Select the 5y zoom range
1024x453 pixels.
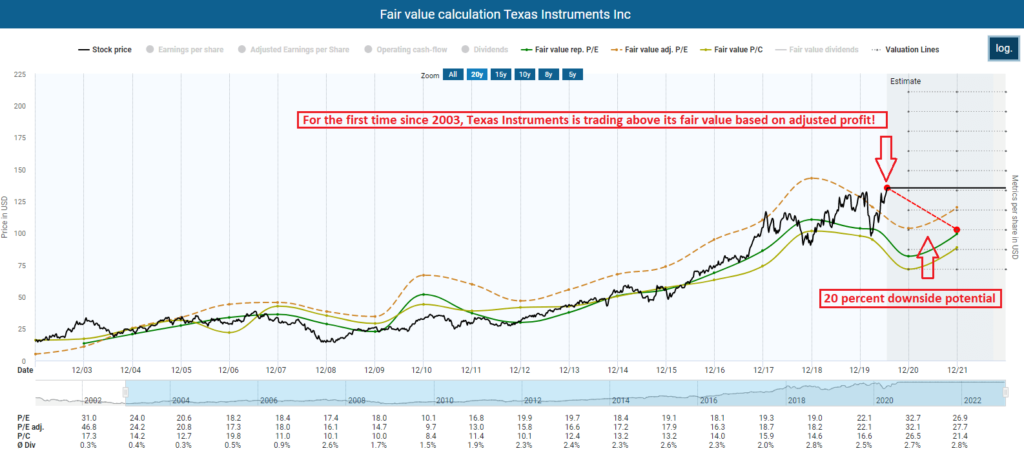573,75
